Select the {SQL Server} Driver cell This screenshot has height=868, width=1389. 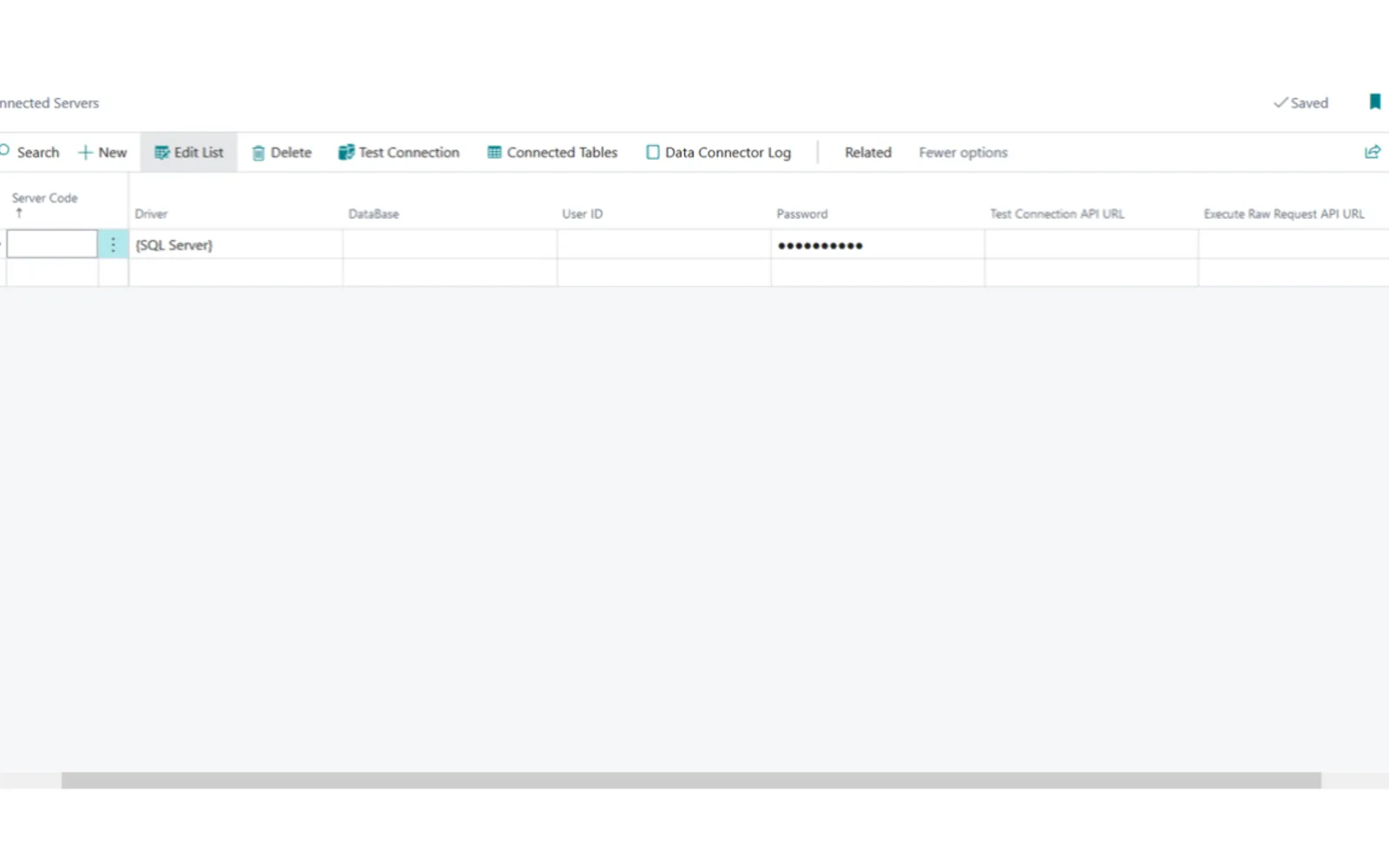235,245
